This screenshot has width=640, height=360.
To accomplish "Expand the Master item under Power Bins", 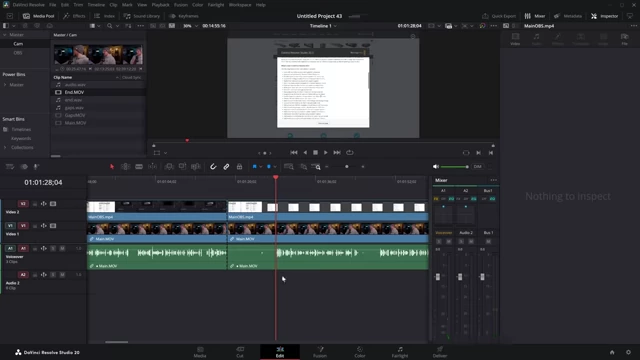I will coord(5,85).
